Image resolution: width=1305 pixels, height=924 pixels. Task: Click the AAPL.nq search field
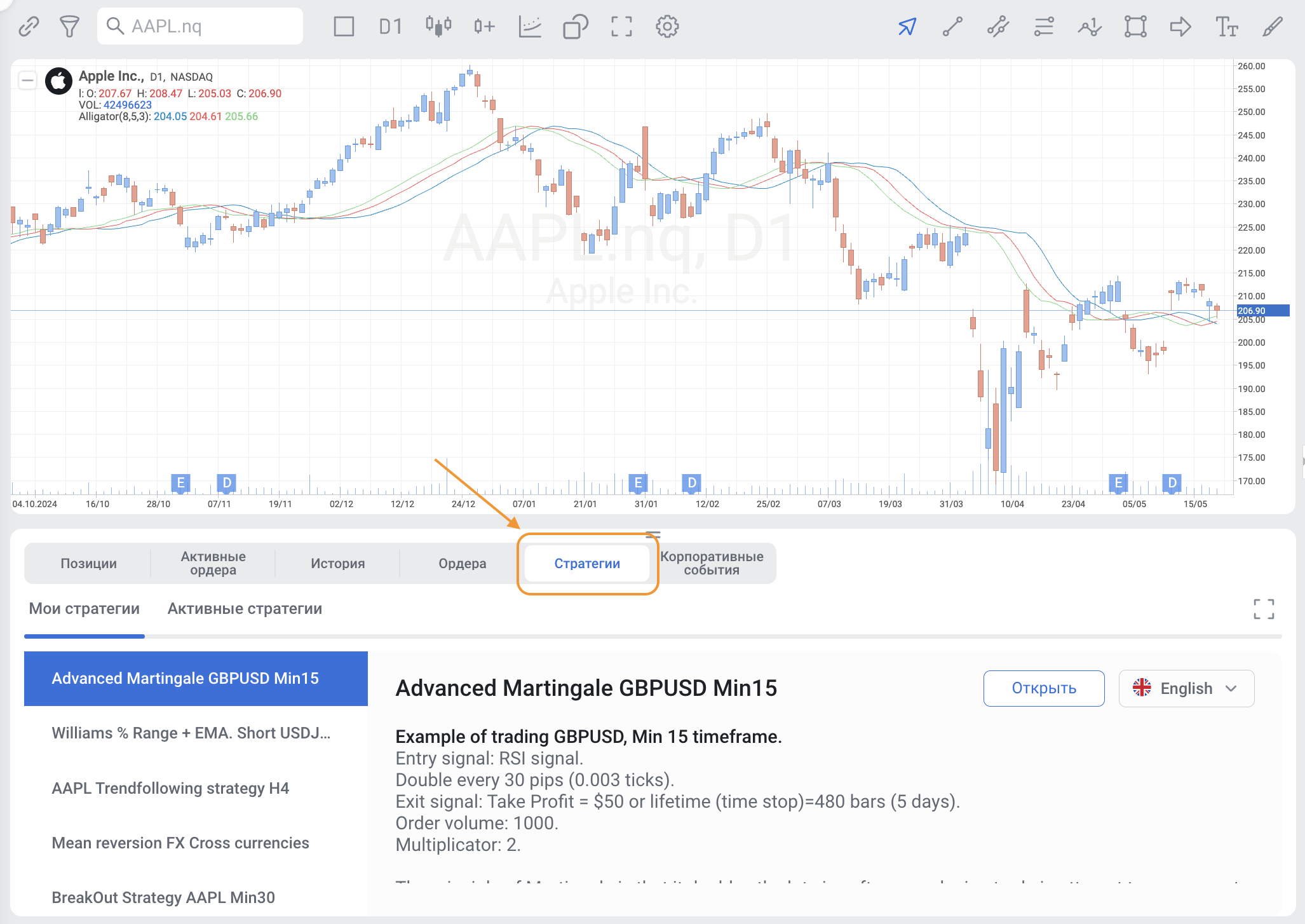[200, 27]
